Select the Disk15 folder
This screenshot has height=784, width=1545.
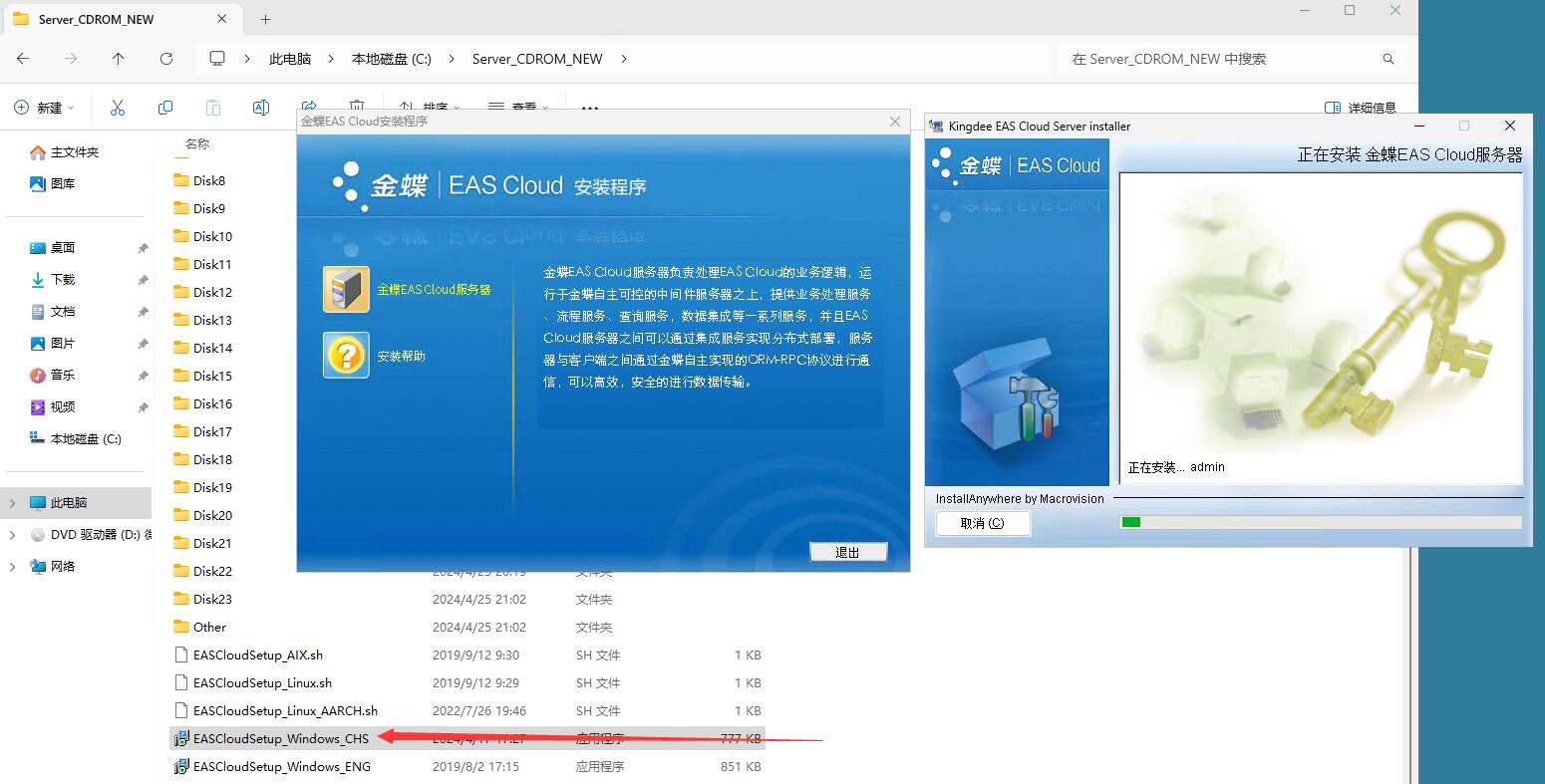[202, 376]
